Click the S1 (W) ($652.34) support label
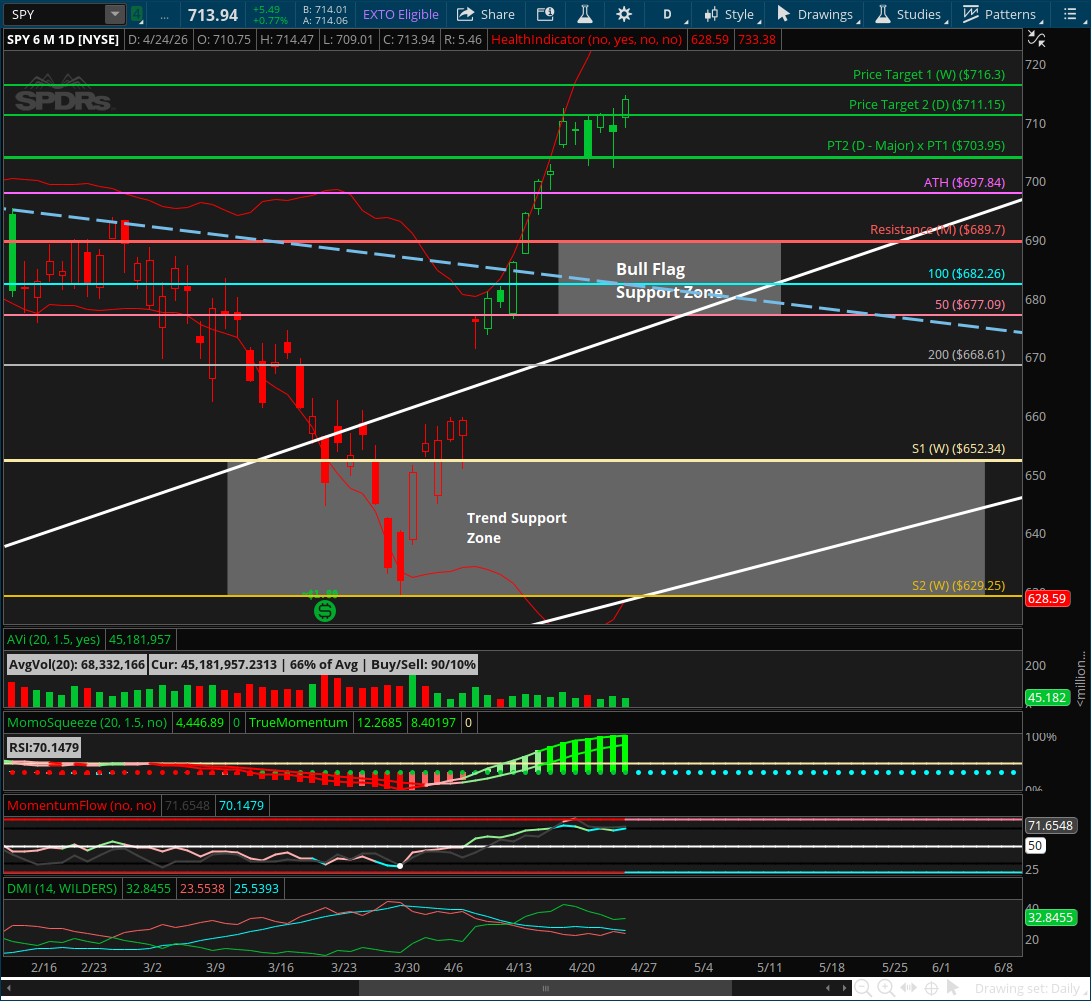 point(958,449)
